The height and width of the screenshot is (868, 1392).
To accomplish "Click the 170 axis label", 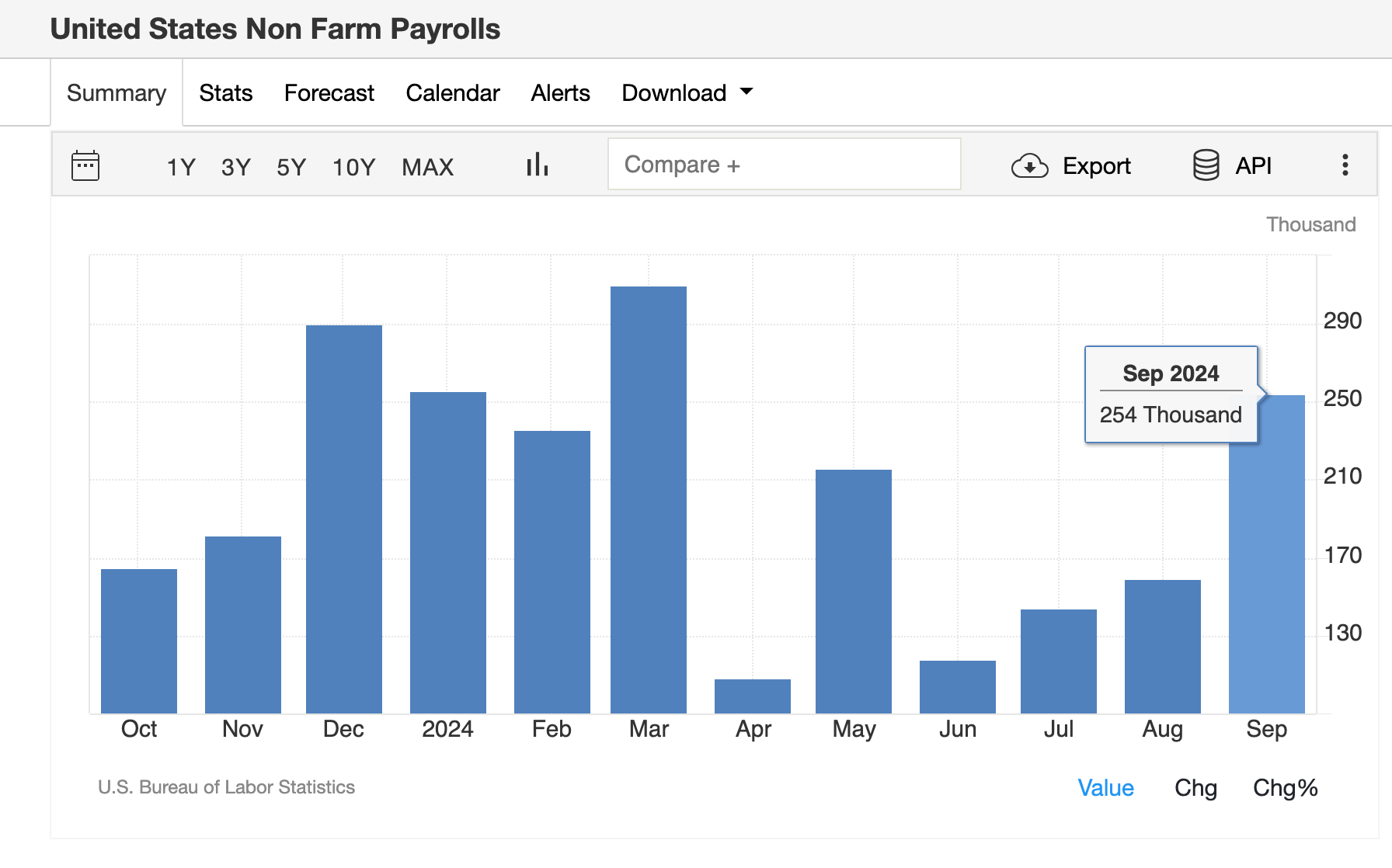I will click(x=1342, y=555).
